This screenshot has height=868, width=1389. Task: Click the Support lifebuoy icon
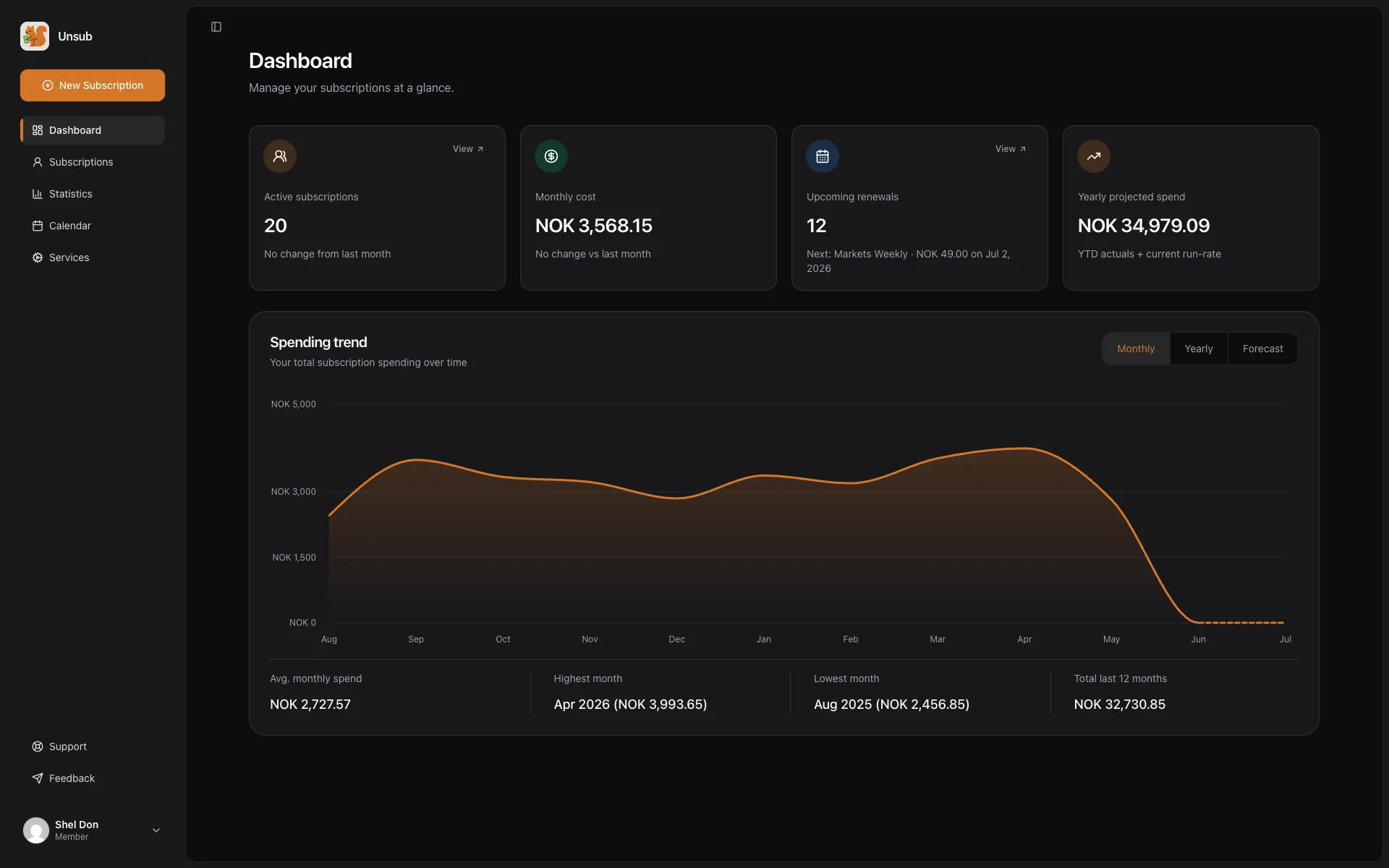38,746
